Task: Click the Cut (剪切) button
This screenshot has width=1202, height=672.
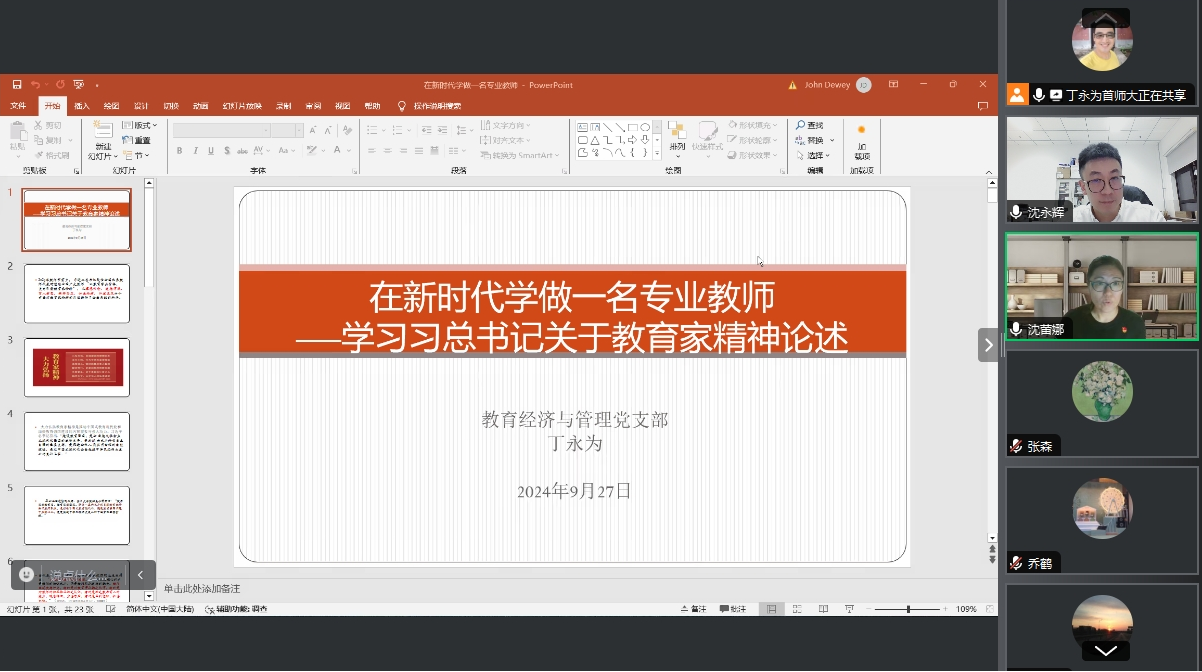Action: pyautogui.click(x=47, y=125)
